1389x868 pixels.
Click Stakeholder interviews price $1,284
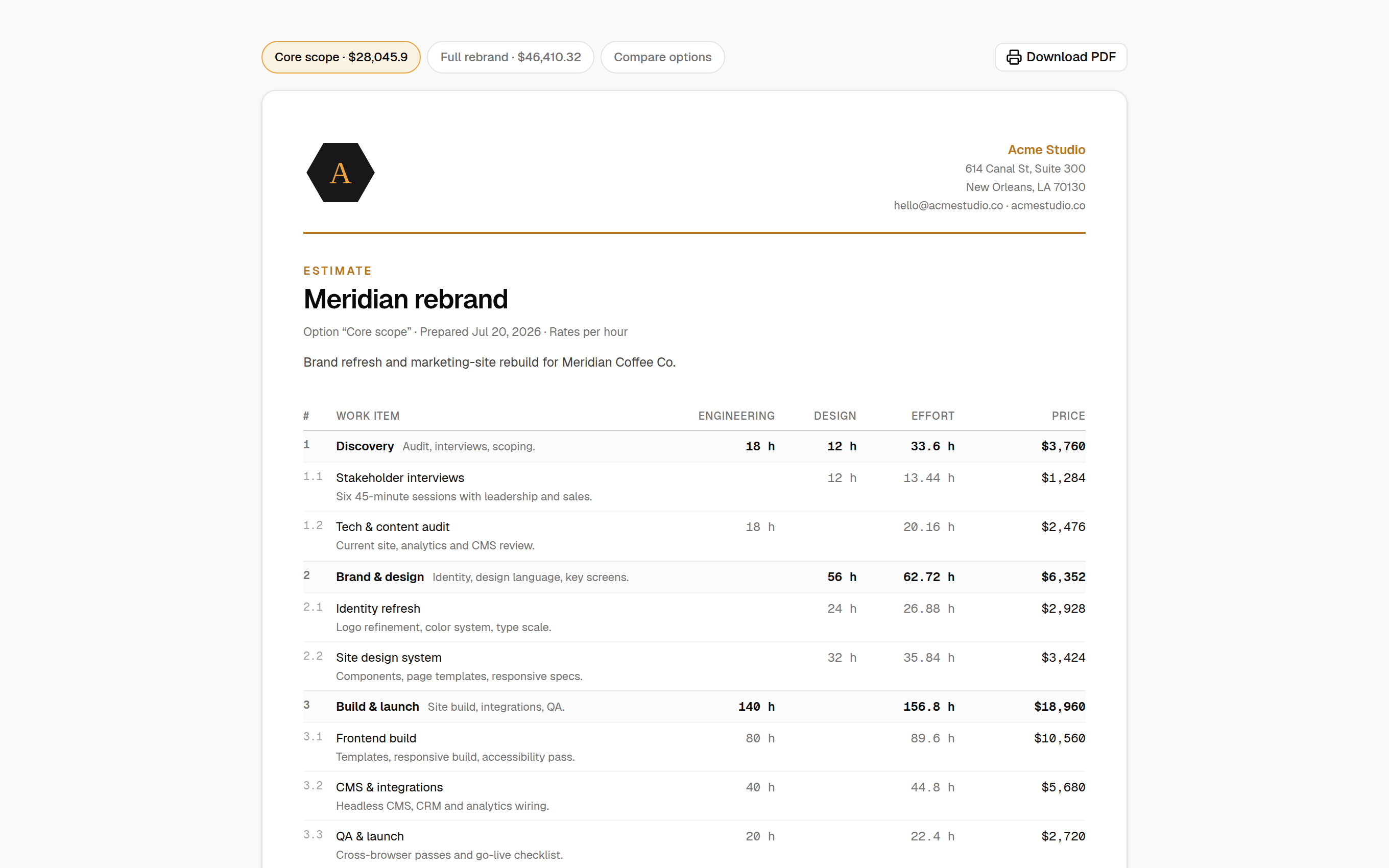point(1063,477)
